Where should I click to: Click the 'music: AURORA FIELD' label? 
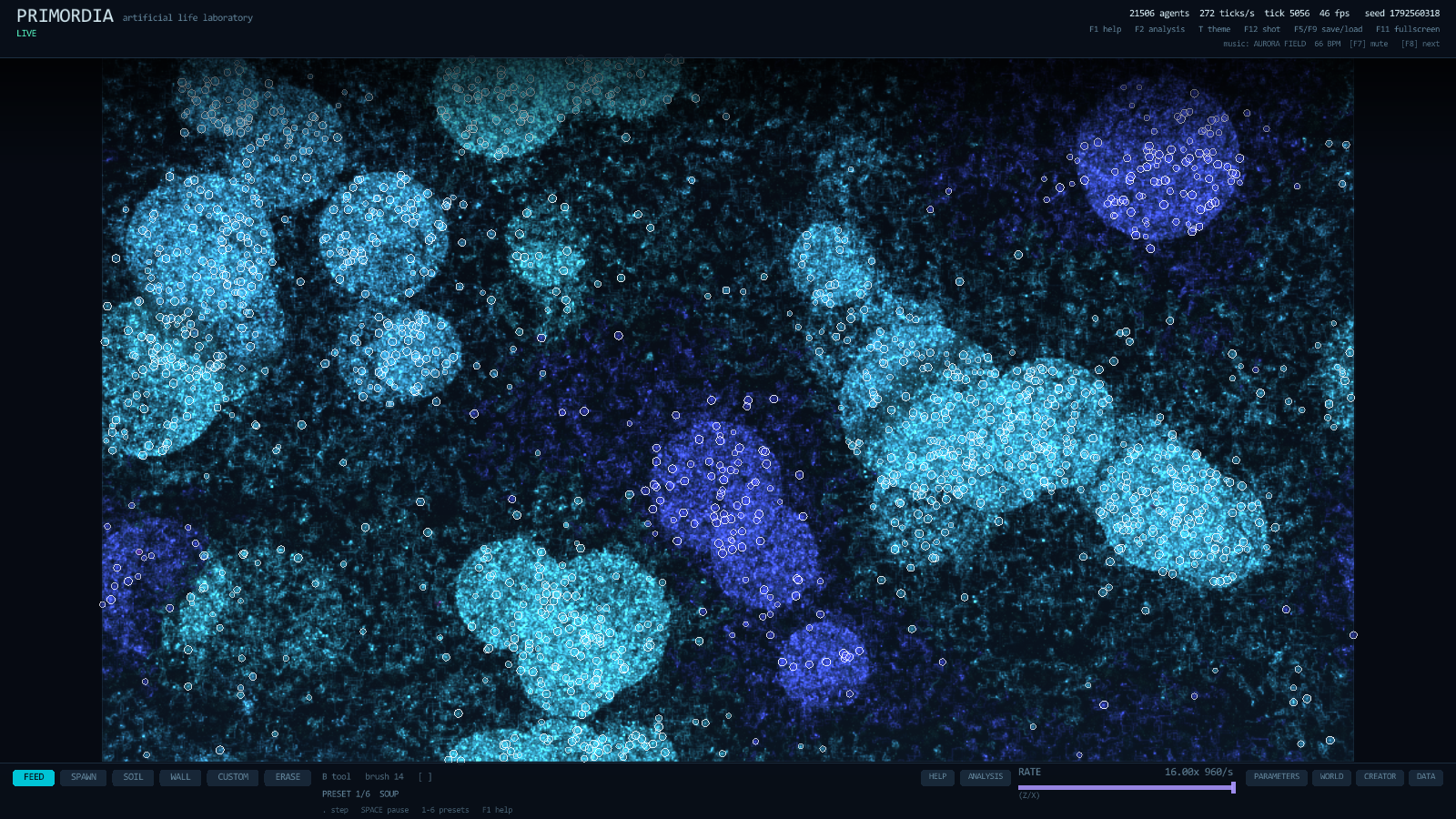coord(1264,44)
